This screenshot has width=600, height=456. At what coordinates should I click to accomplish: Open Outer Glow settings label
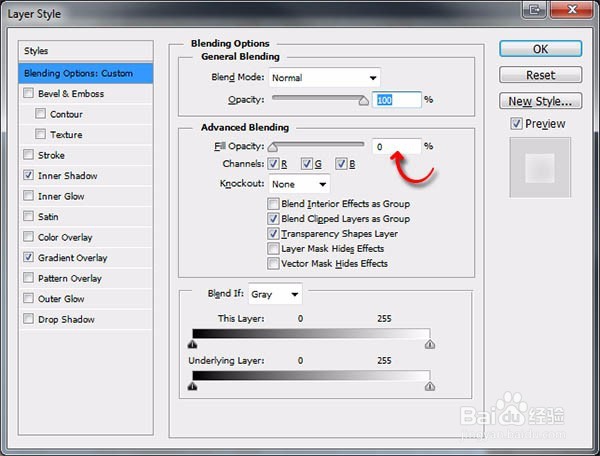tap(61, 299)
